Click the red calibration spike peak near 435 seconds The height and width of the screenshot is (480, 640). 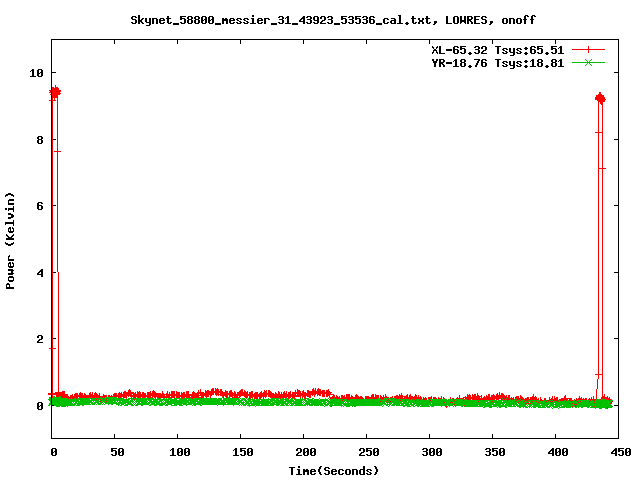600,98
